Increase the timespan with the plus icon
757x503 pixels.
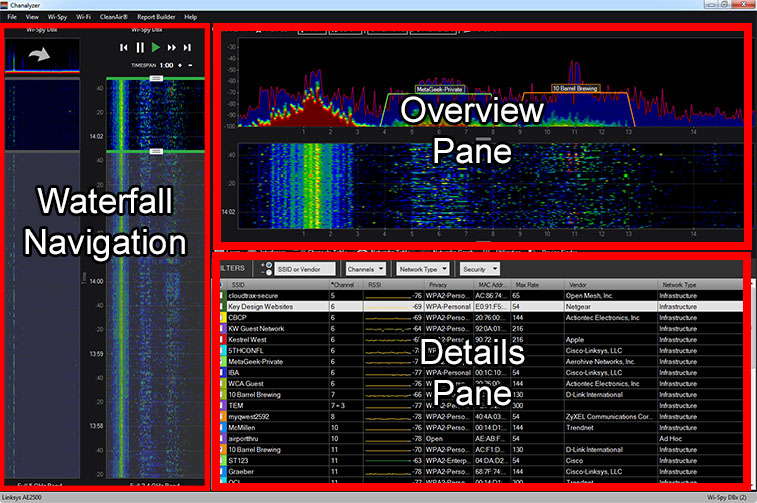tap(180, 65)
